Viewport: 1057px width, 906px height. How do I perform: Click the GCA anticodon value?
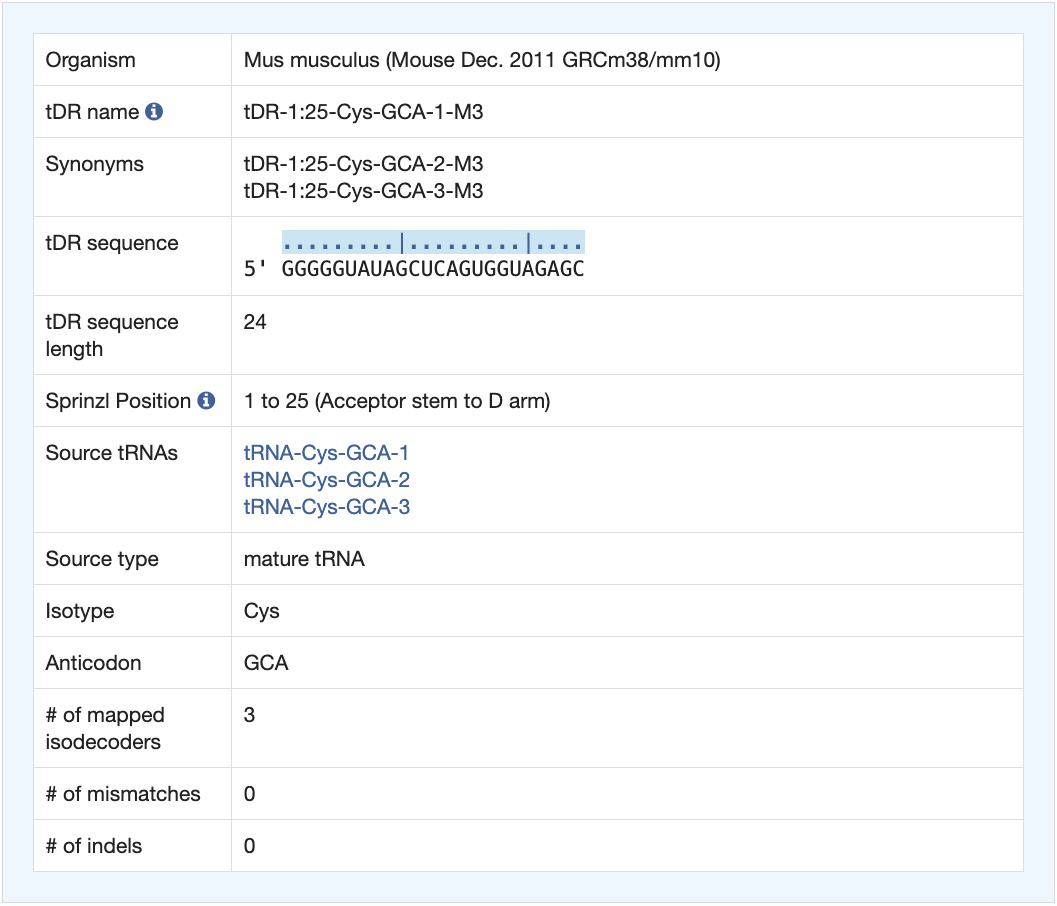pos(266,663)
